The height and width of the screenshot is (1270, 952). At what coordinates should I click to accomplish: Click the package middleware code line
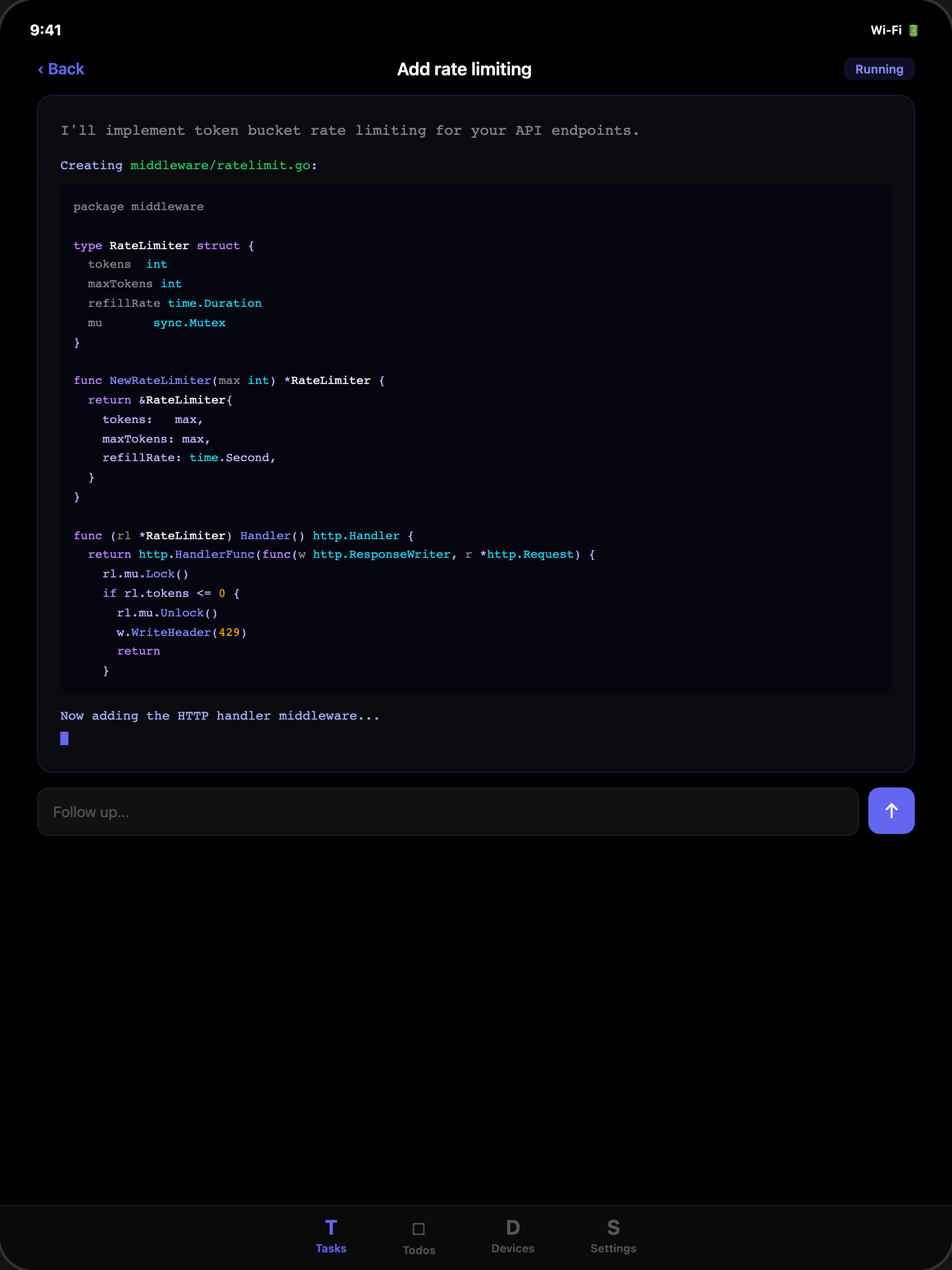point(139,207)
